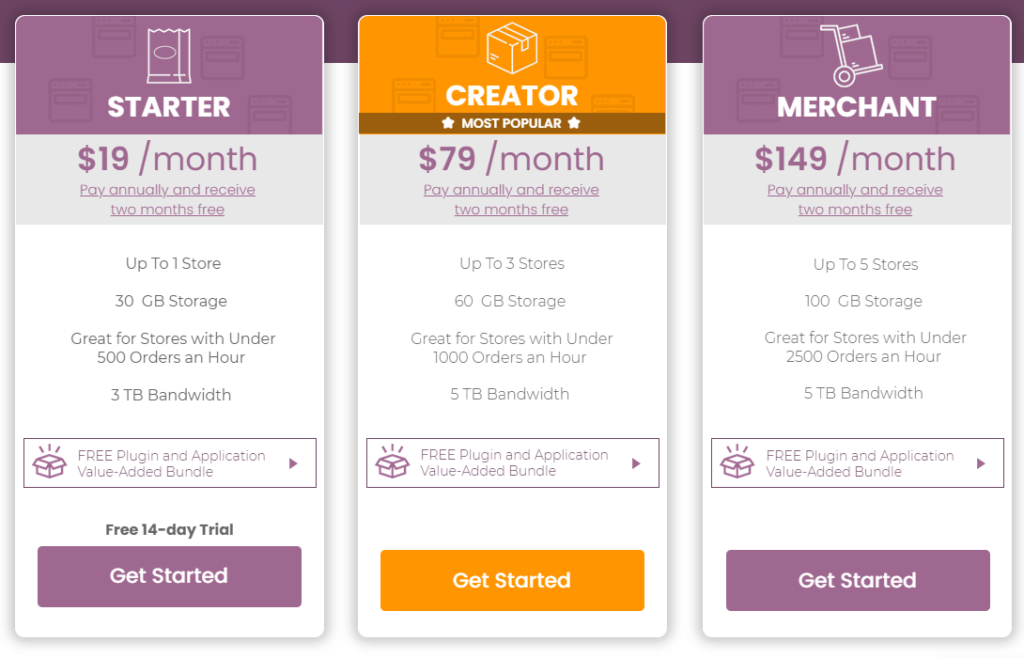Click Get Started under the Merchant plan
Viewport: 1024px width, 658px height.
(x=857, y=580)
